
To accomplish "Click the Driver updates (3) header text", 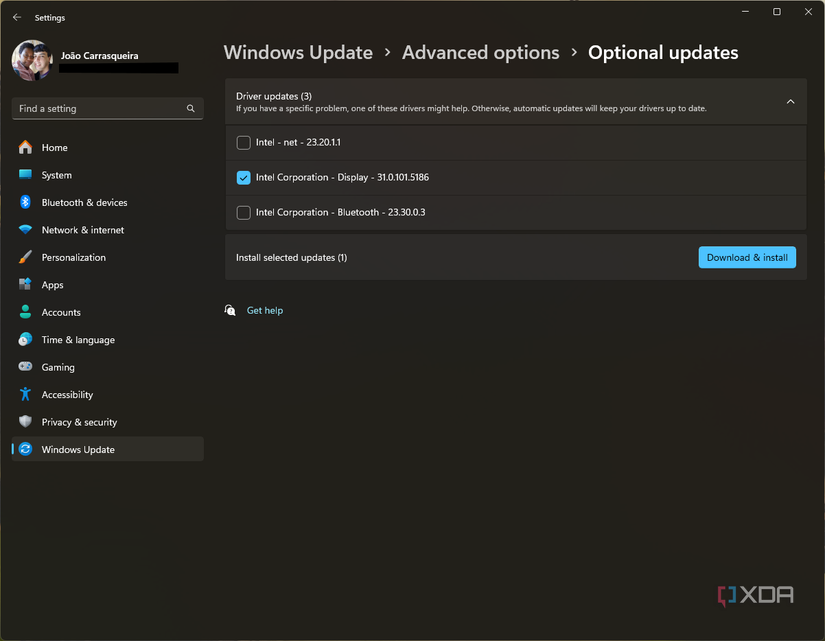I will [x=274, y=96].
